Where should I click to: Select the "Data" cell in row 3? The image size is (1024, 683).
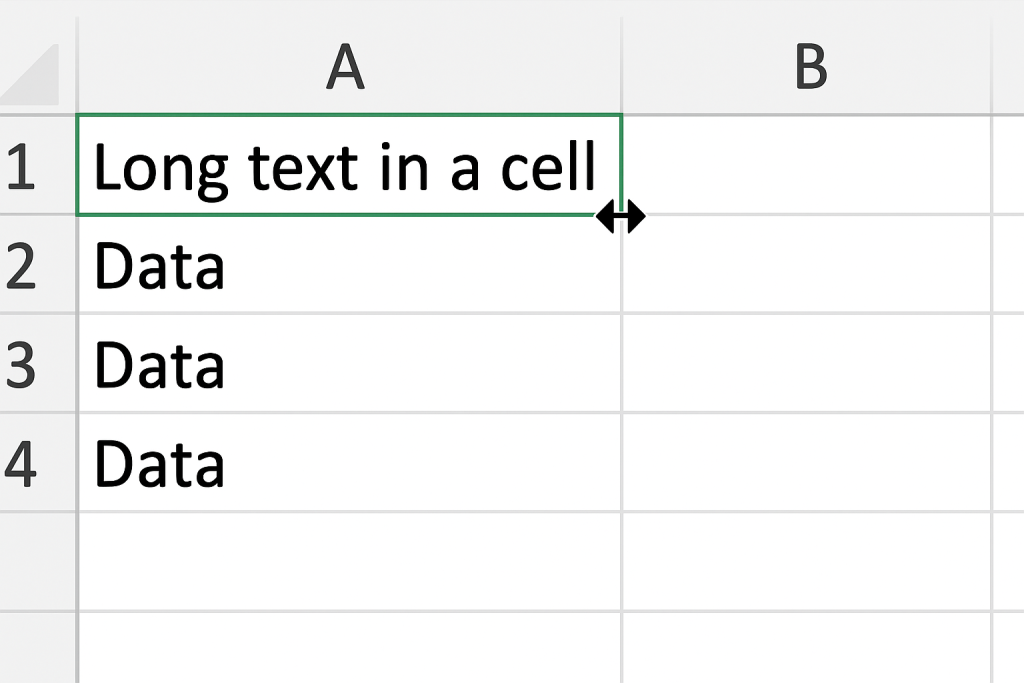[347, 364]
